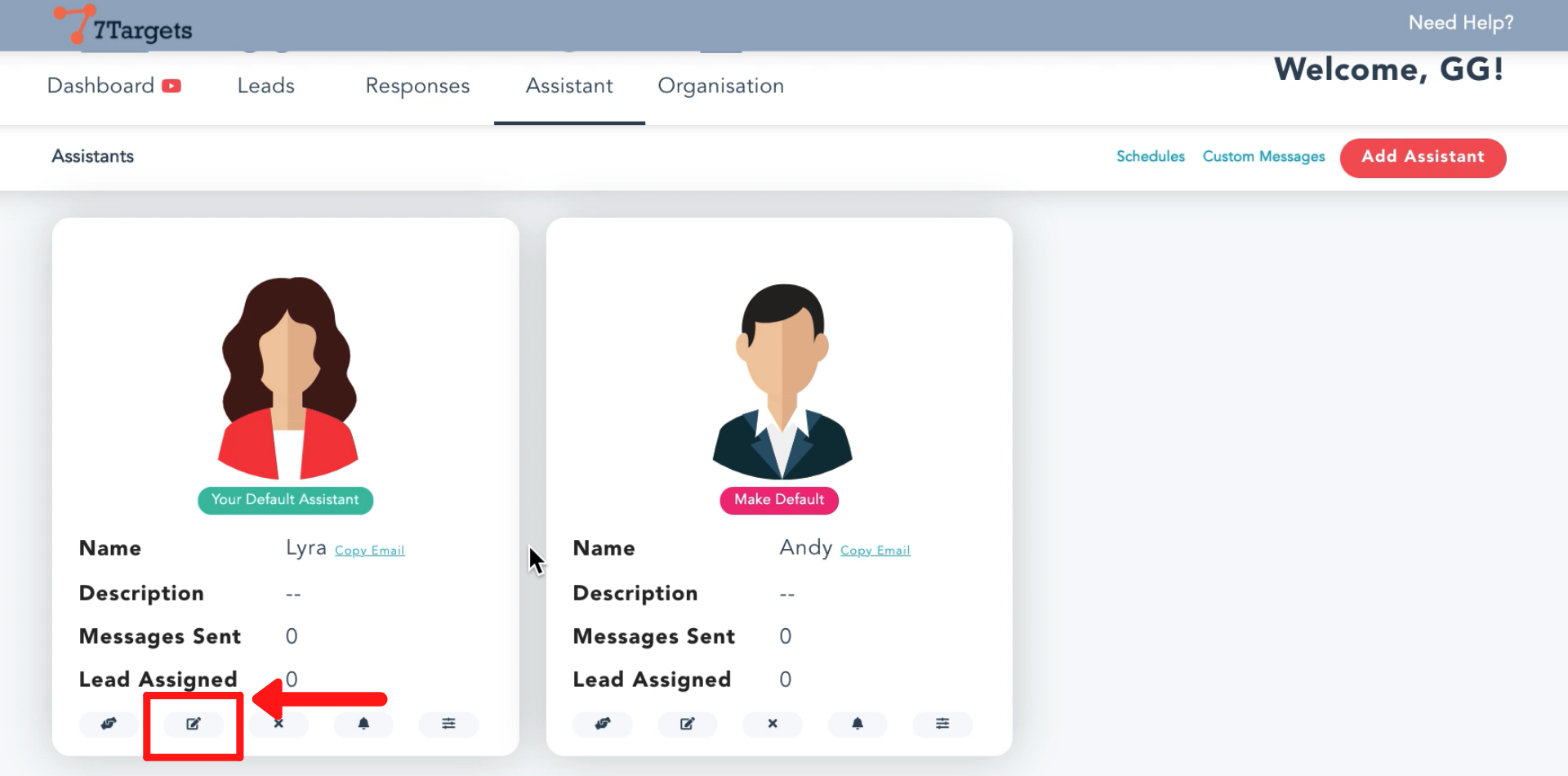This screenshot has height=776, width=1568.
Task: Open Lyra's sliders settings icon
Action: 448,724
